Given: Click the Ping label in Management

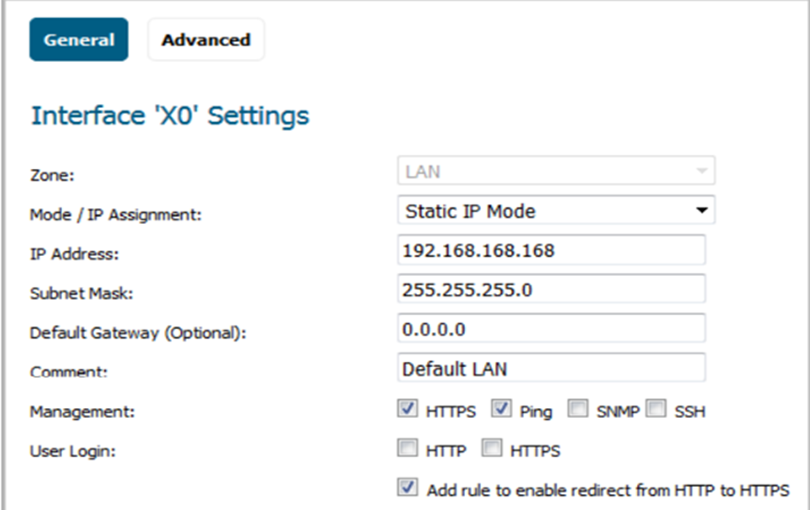Looking at the screenshot, I should pyautogui.click(x=536, y=412).
